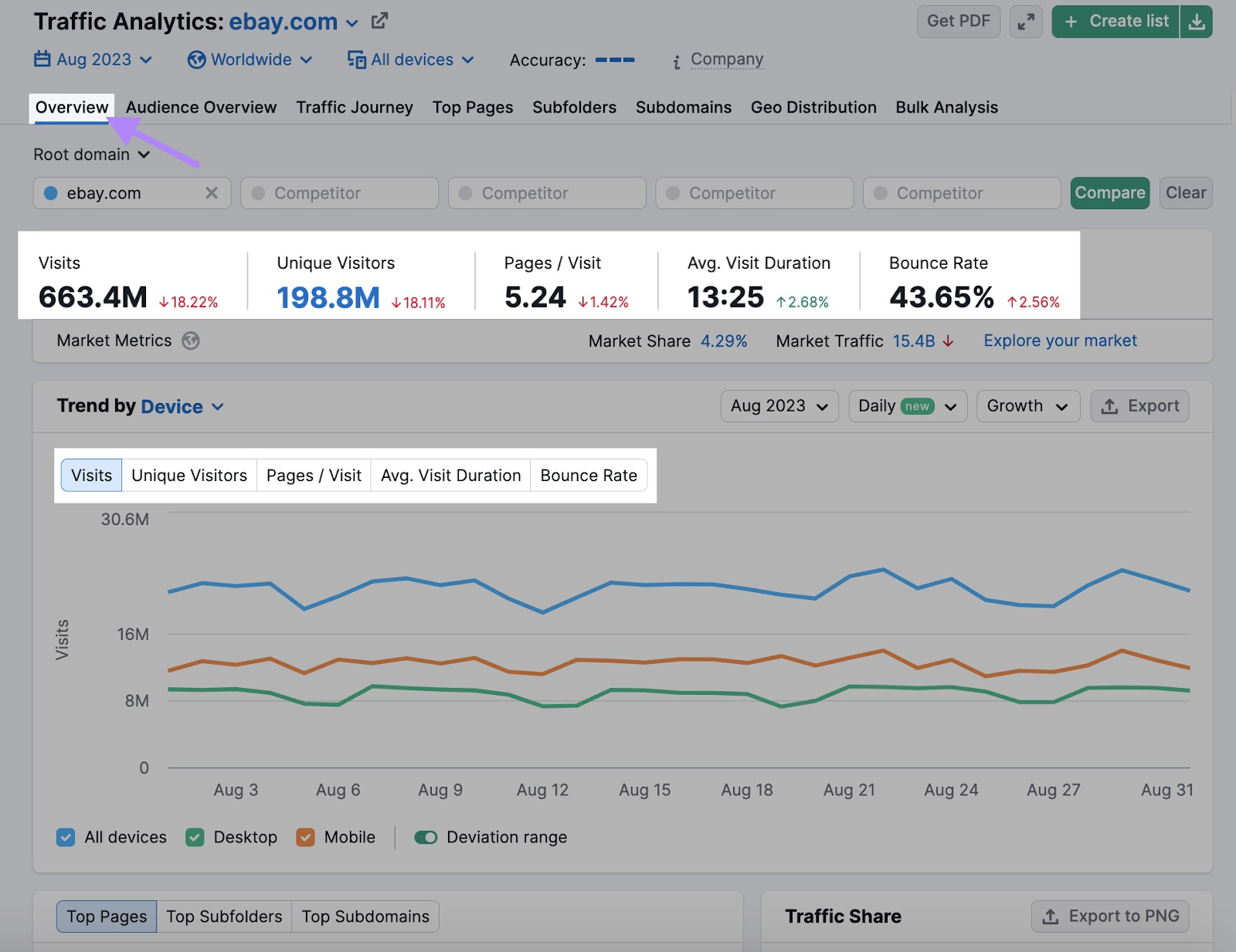Click the first Competitor input field
The width and height of the screenshot is (1236, 952).
coord(338,193)
